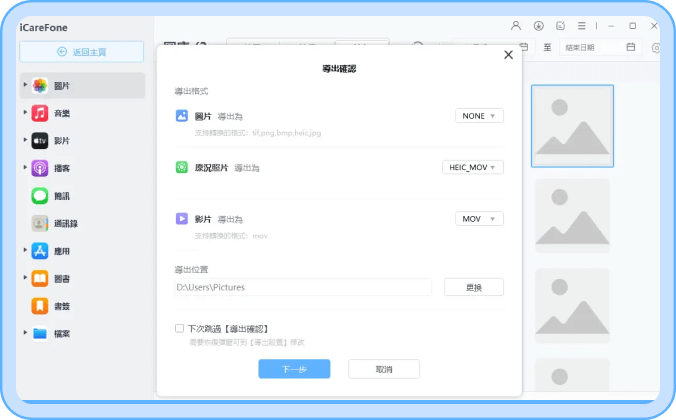Click the feedback note icon in title bar
Image resolution: width=676 pixels, height=420 pixels.
coord(560,26)
